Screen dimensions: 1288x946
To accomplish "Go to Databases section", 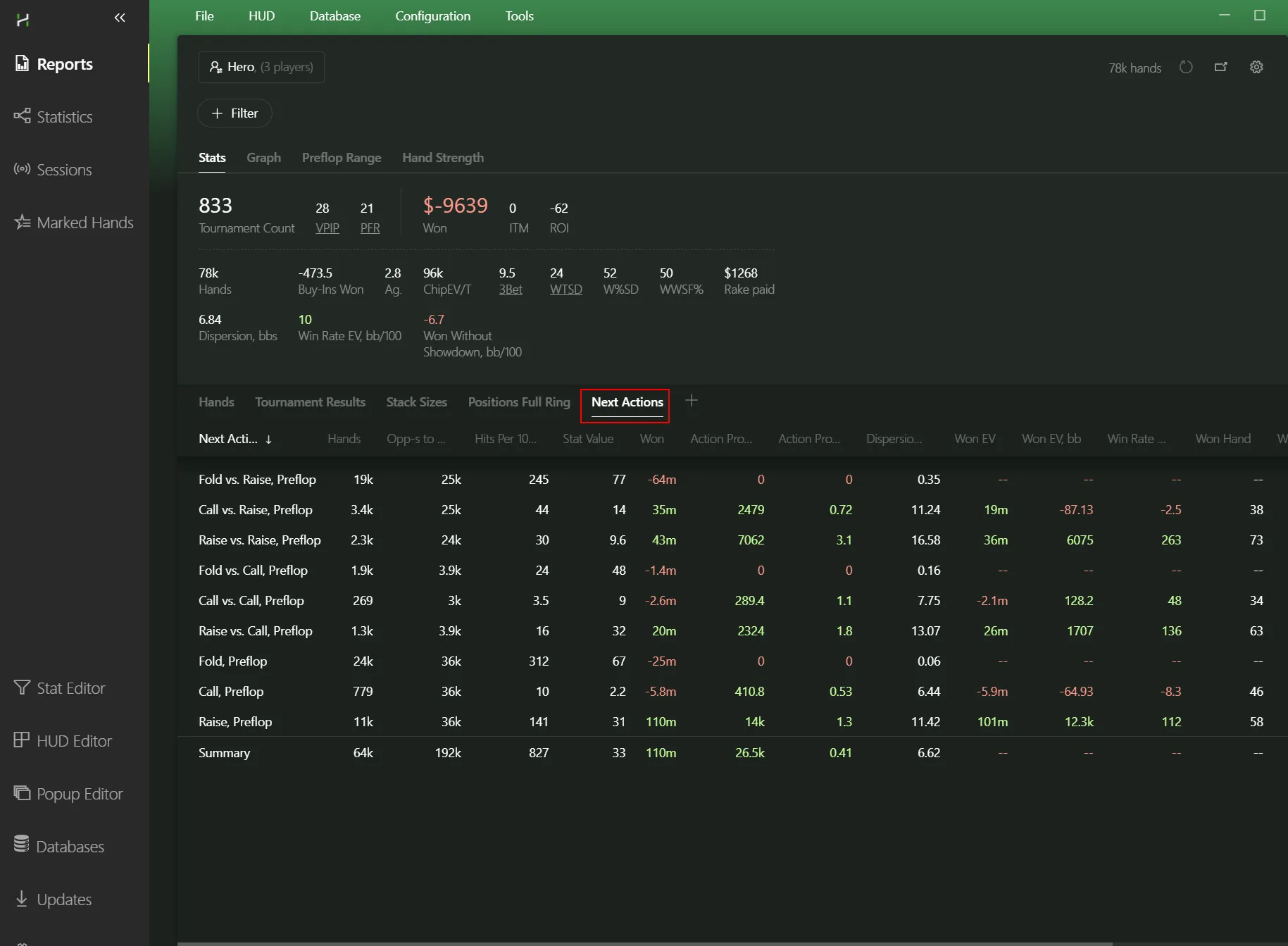I will (70, 847).
